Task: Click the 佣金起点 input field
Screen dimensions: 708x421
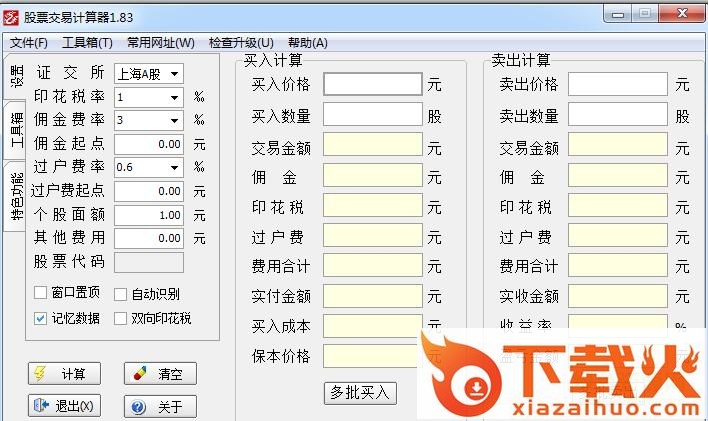Action: click(x=149, y=144)
